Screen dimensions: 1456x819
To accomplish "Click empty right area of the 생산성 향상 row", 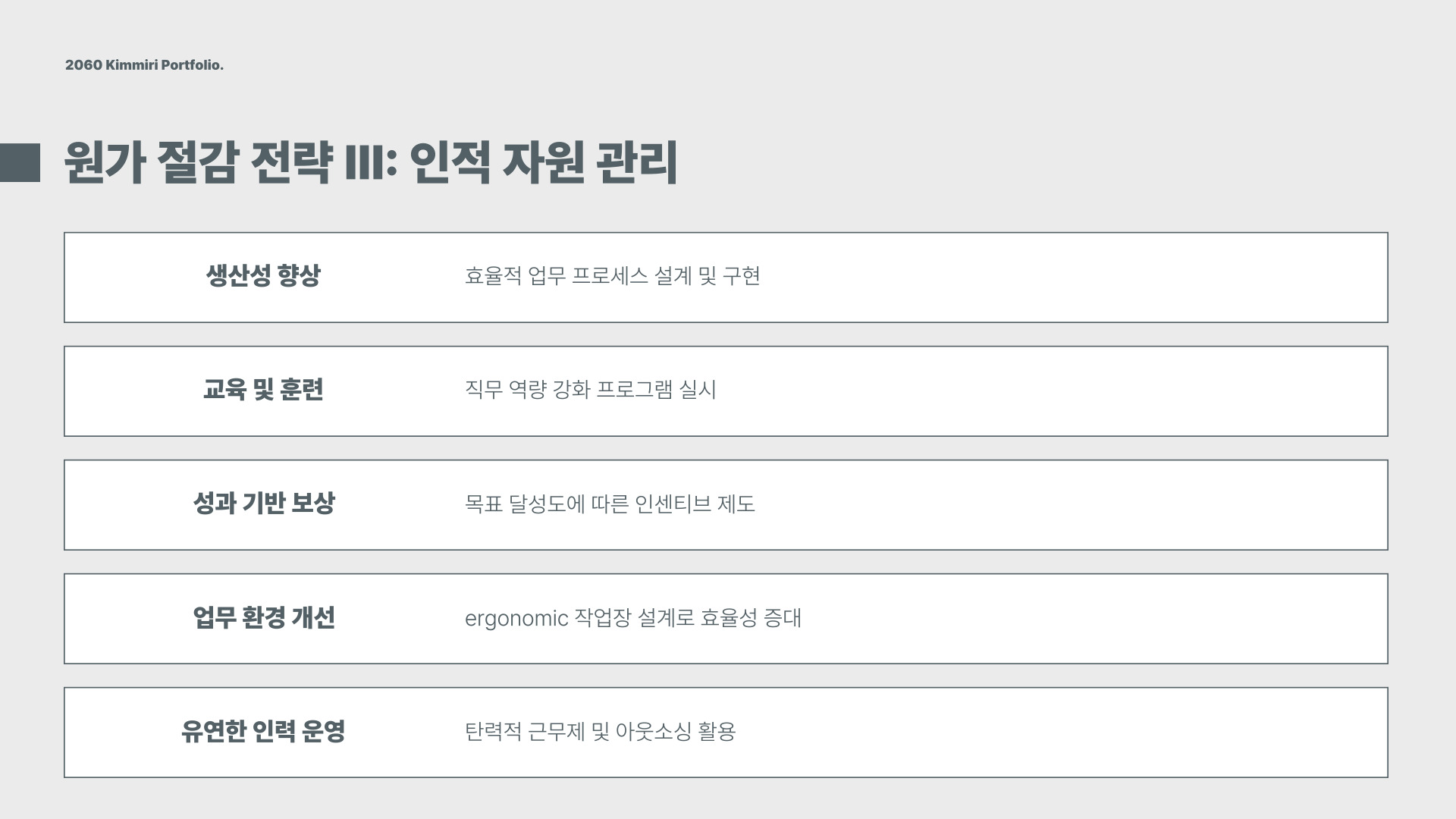I will click(1100, 278).
